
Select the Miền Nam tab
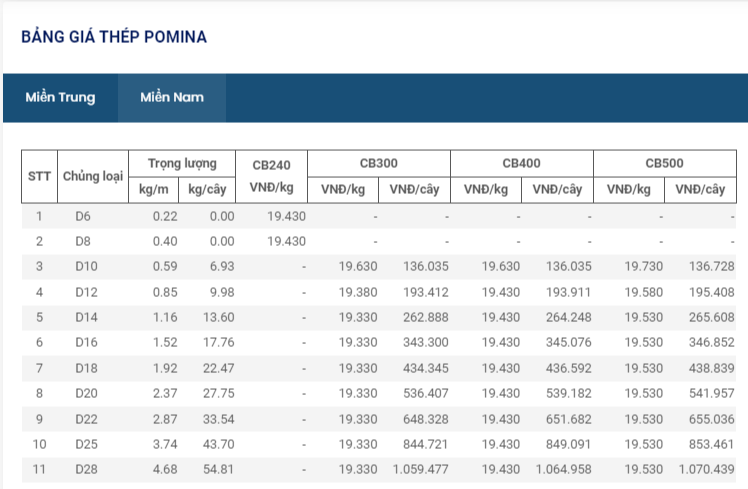coord(172,97)
